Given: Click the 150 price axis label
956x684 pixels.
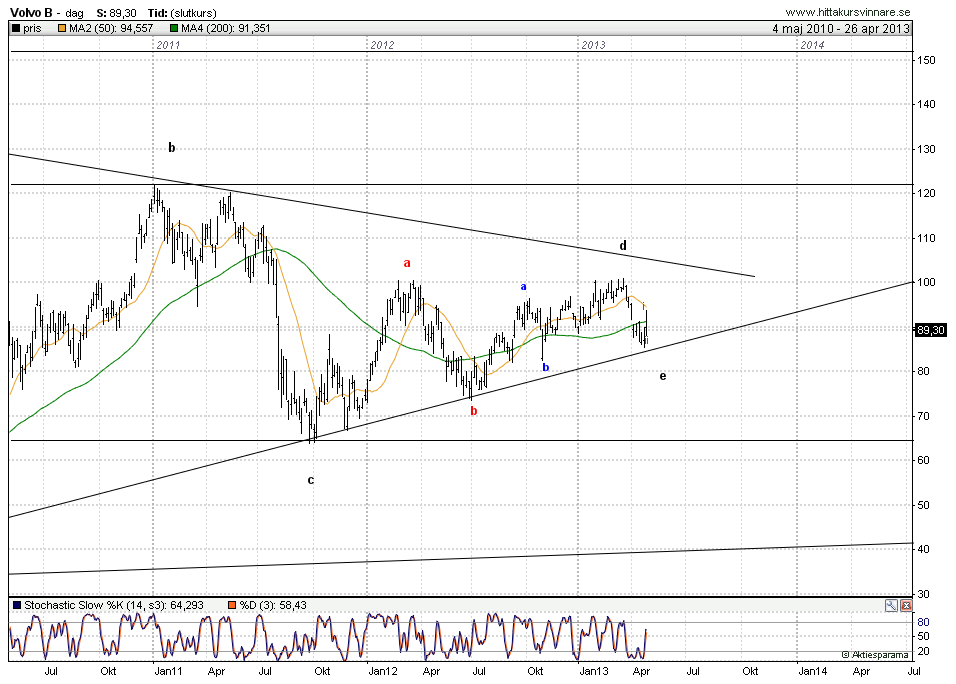Looking at the screenshot, I should (926, 60).
